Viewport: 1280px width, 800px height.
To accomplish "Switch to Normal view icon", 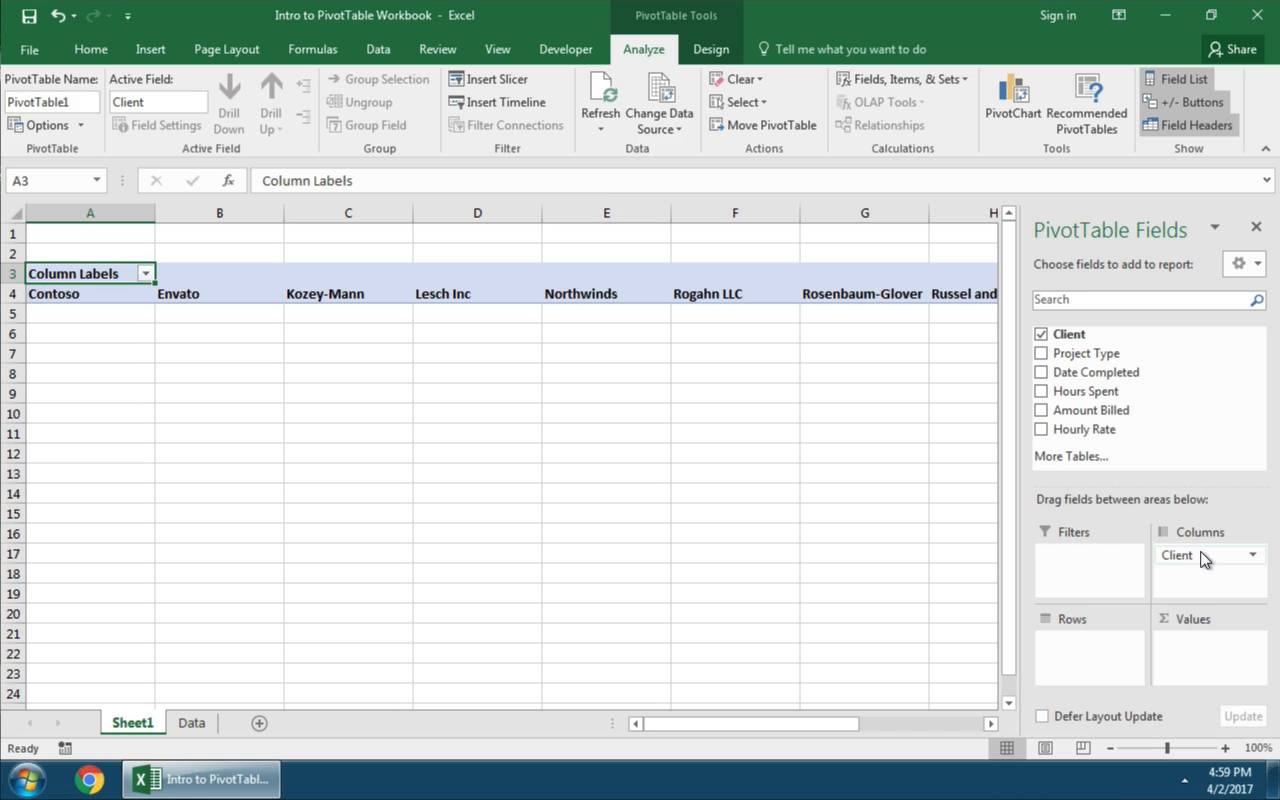I will pyautogui.click(x=1007, y=748).
